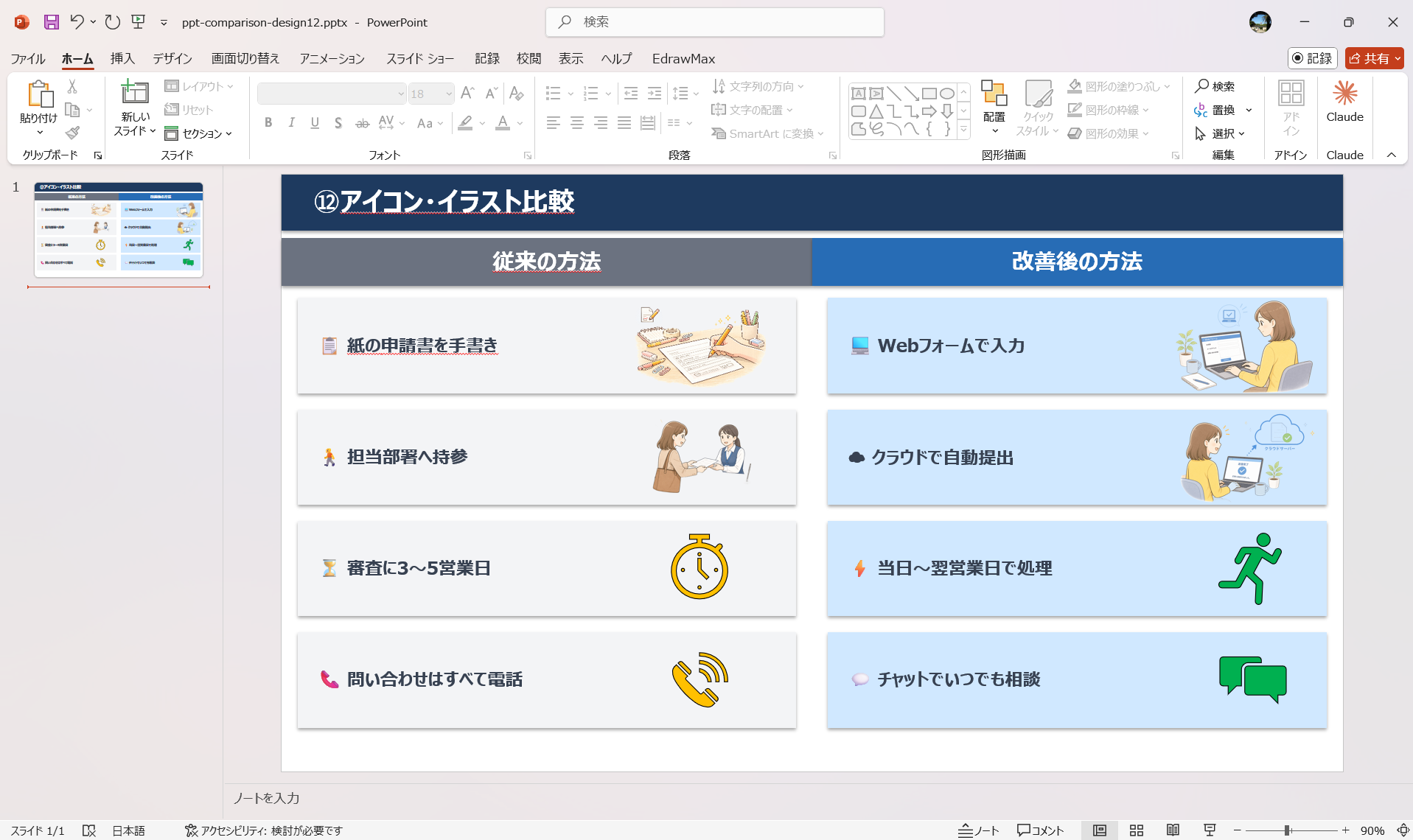Click リセット reset button

point(189,110)
